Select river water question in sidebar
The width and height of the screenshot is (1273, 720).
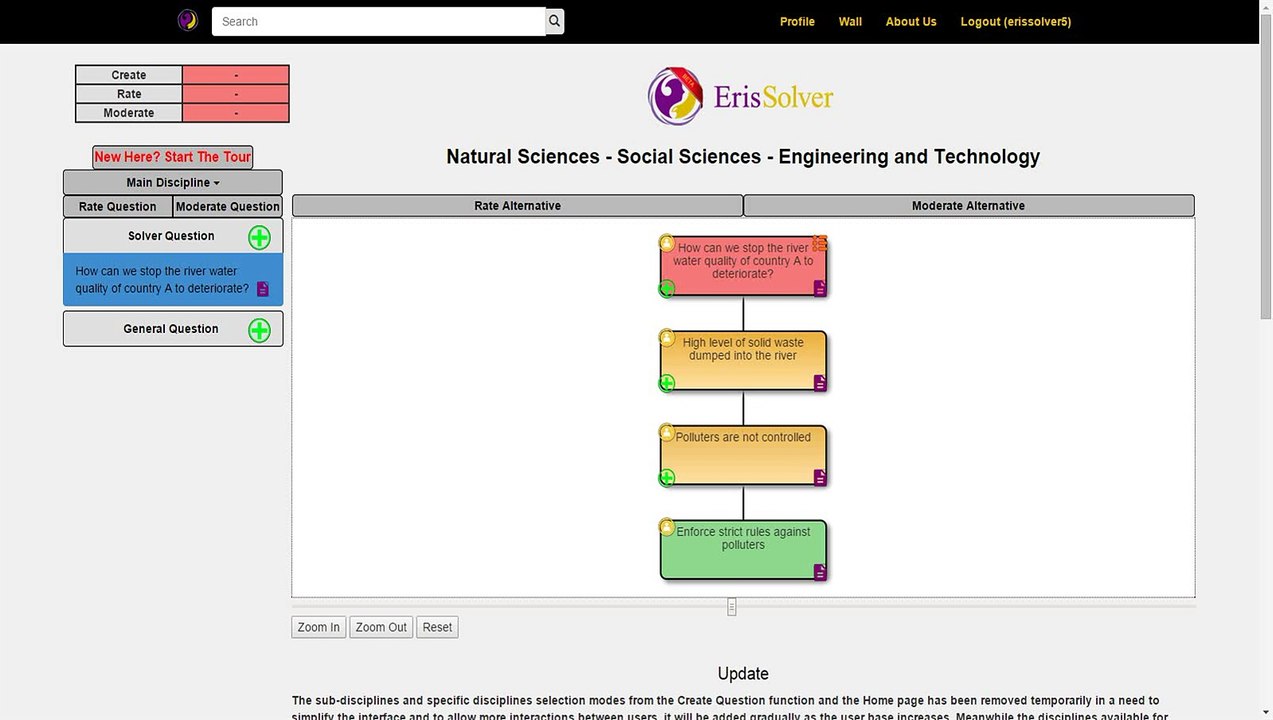tap(173, 279)
